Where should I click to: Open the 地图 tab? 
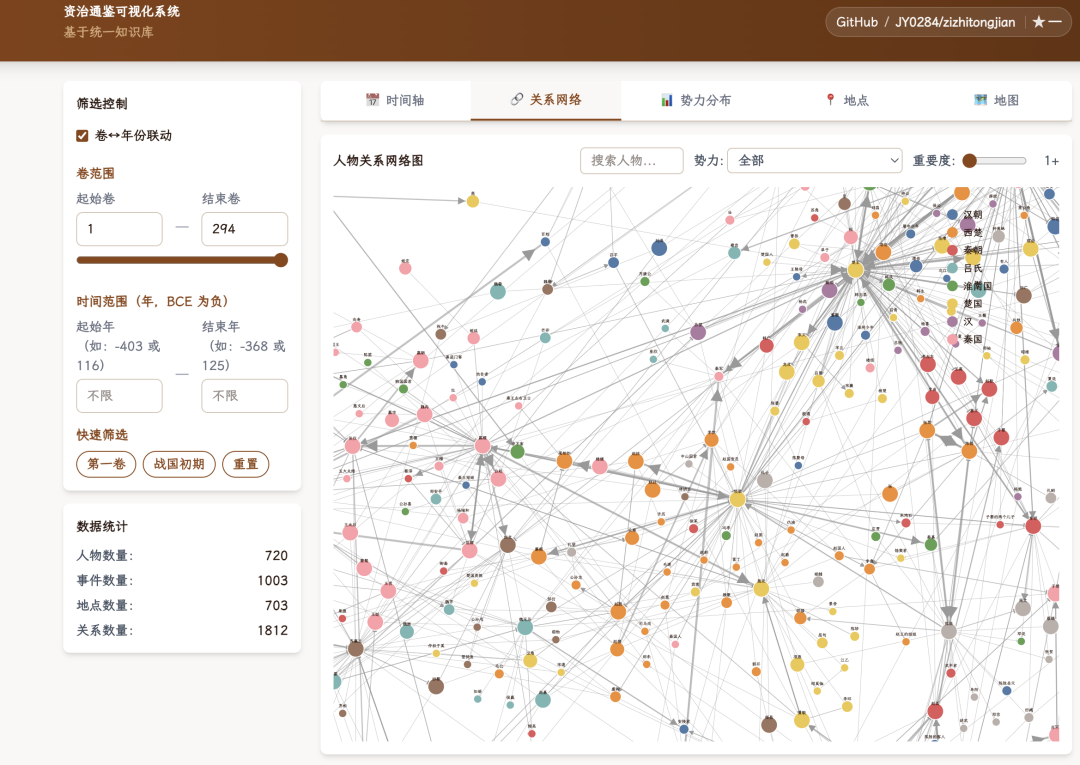point(997,101)
